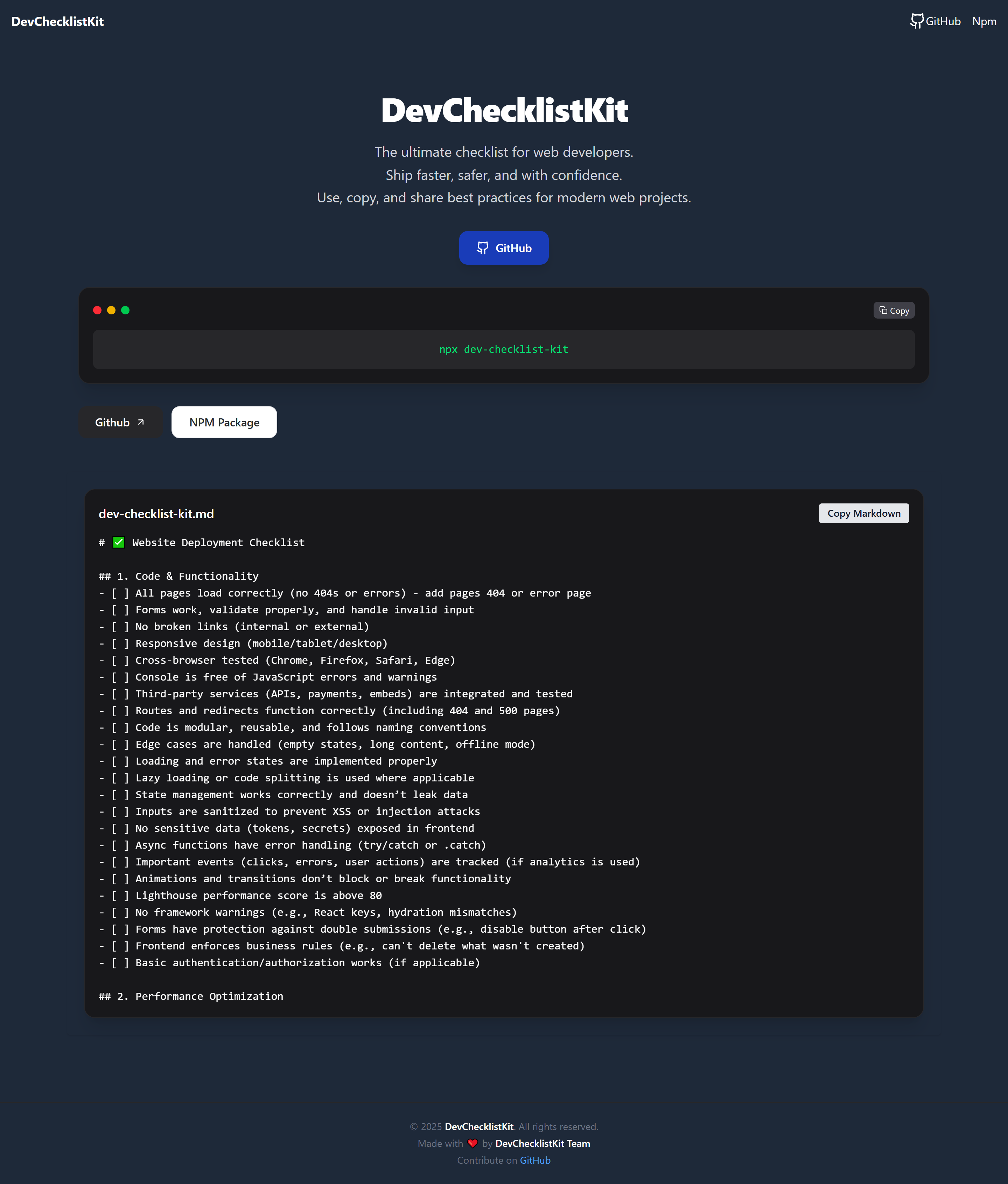Click the 'Console is free of JavaScript errors' line

click(267, 677)
